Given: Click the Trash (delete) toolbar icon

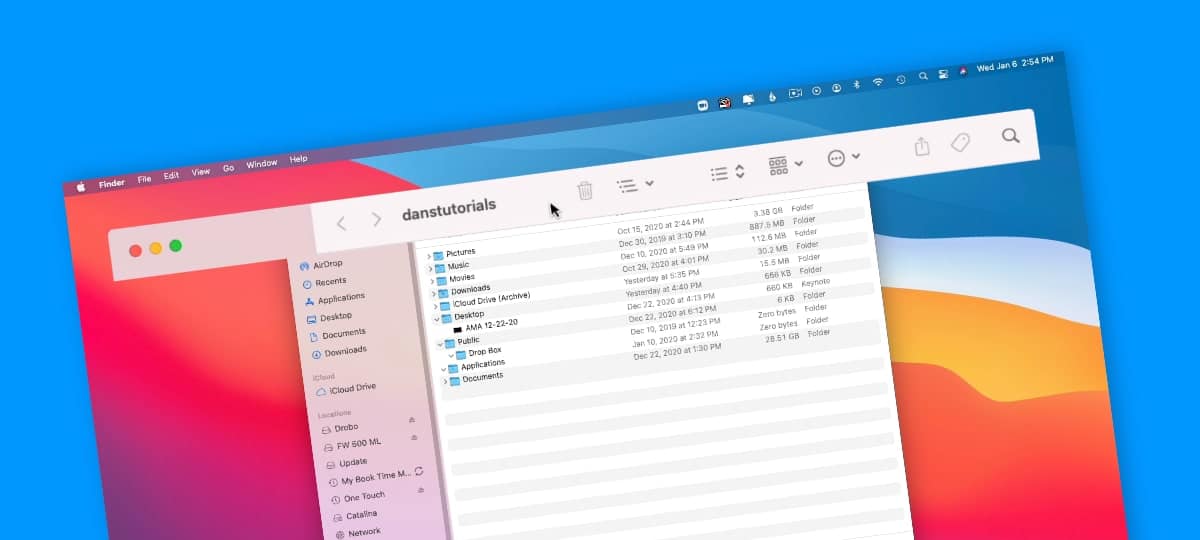Looking at the screenshot, I should click(x=585, y=190).
